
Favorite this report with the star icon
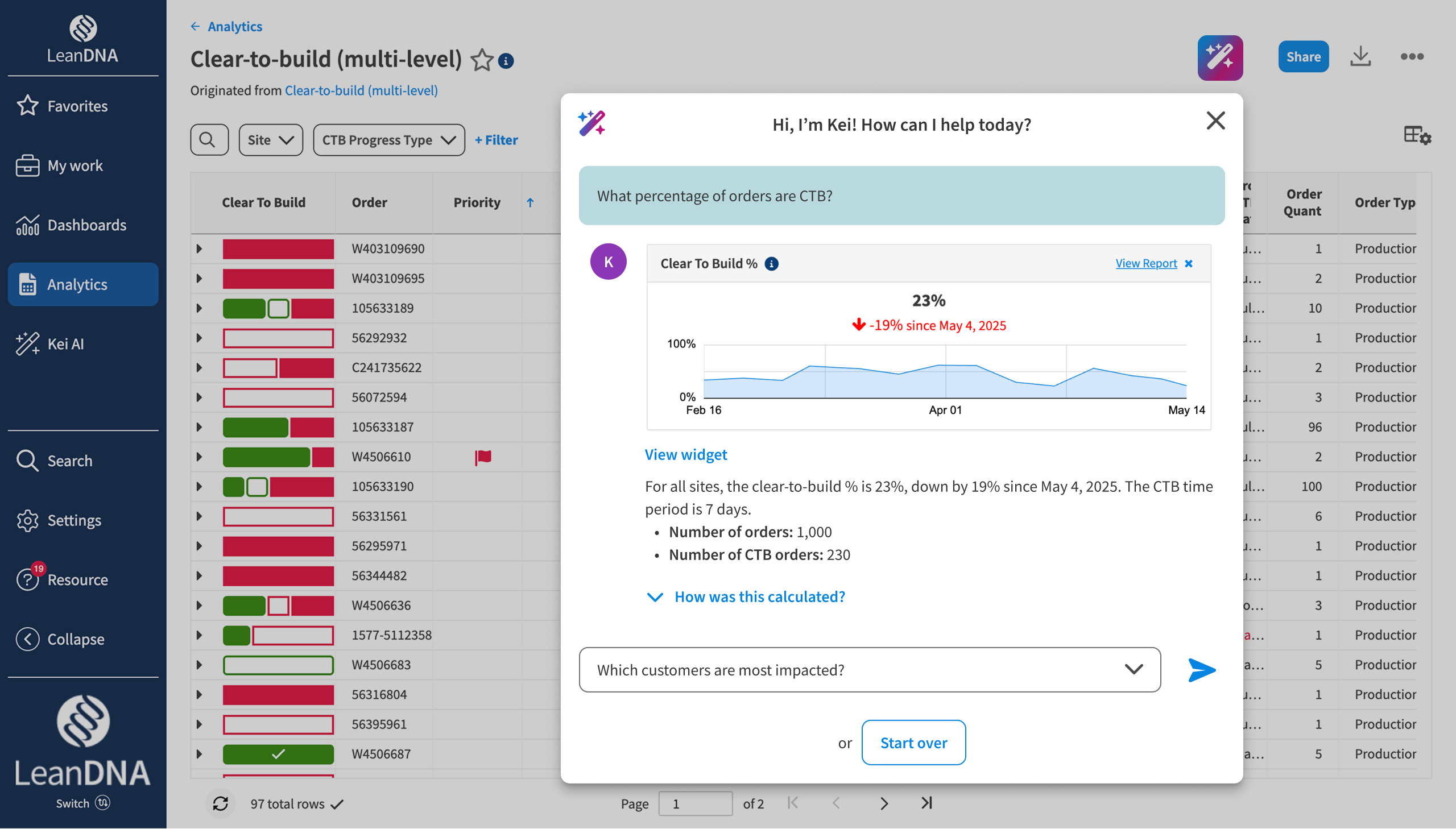click(x=482, y=60)
